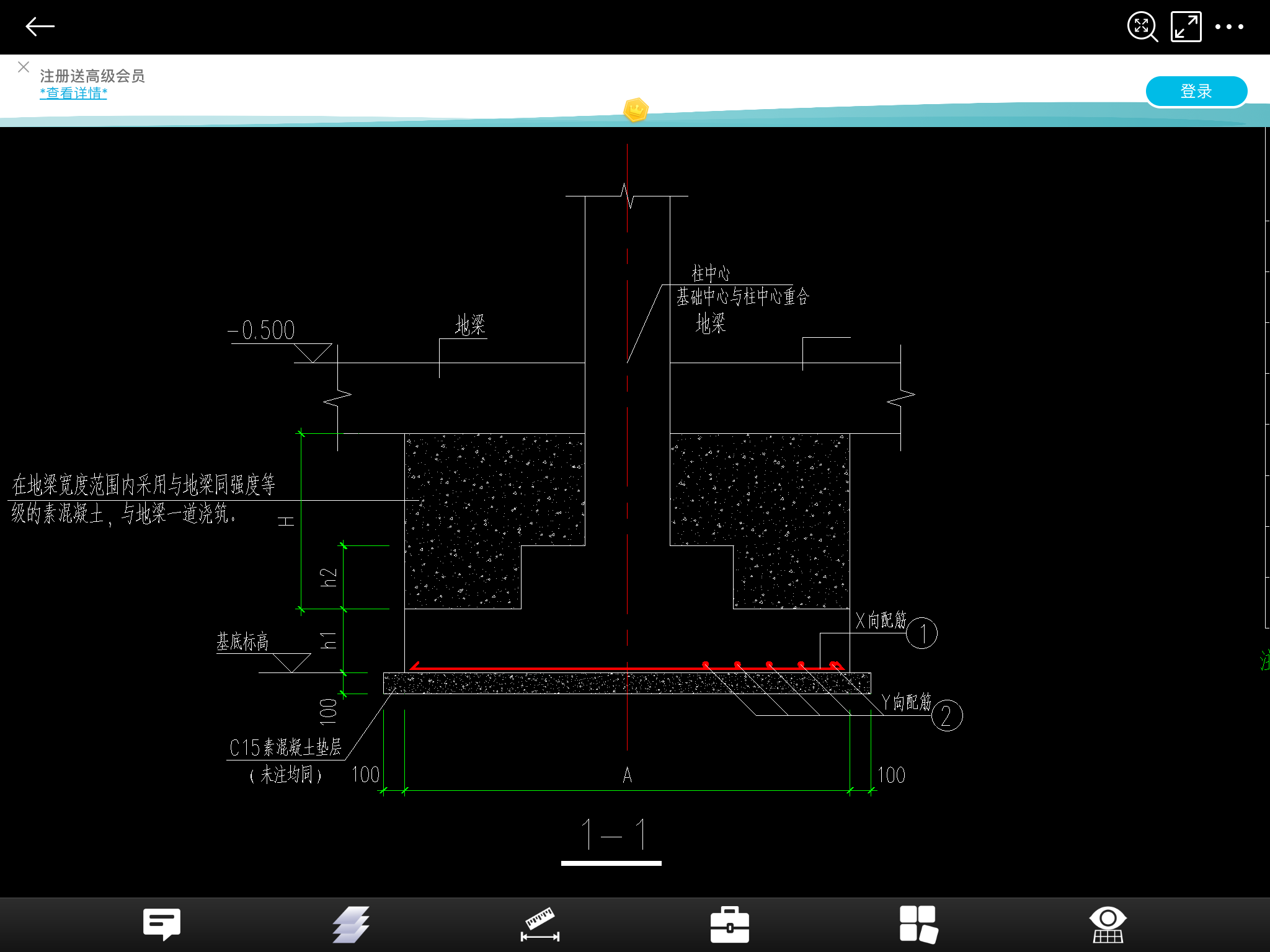
Task: Tap the 注册送高级会员 banner text
Action: (92, 76)
